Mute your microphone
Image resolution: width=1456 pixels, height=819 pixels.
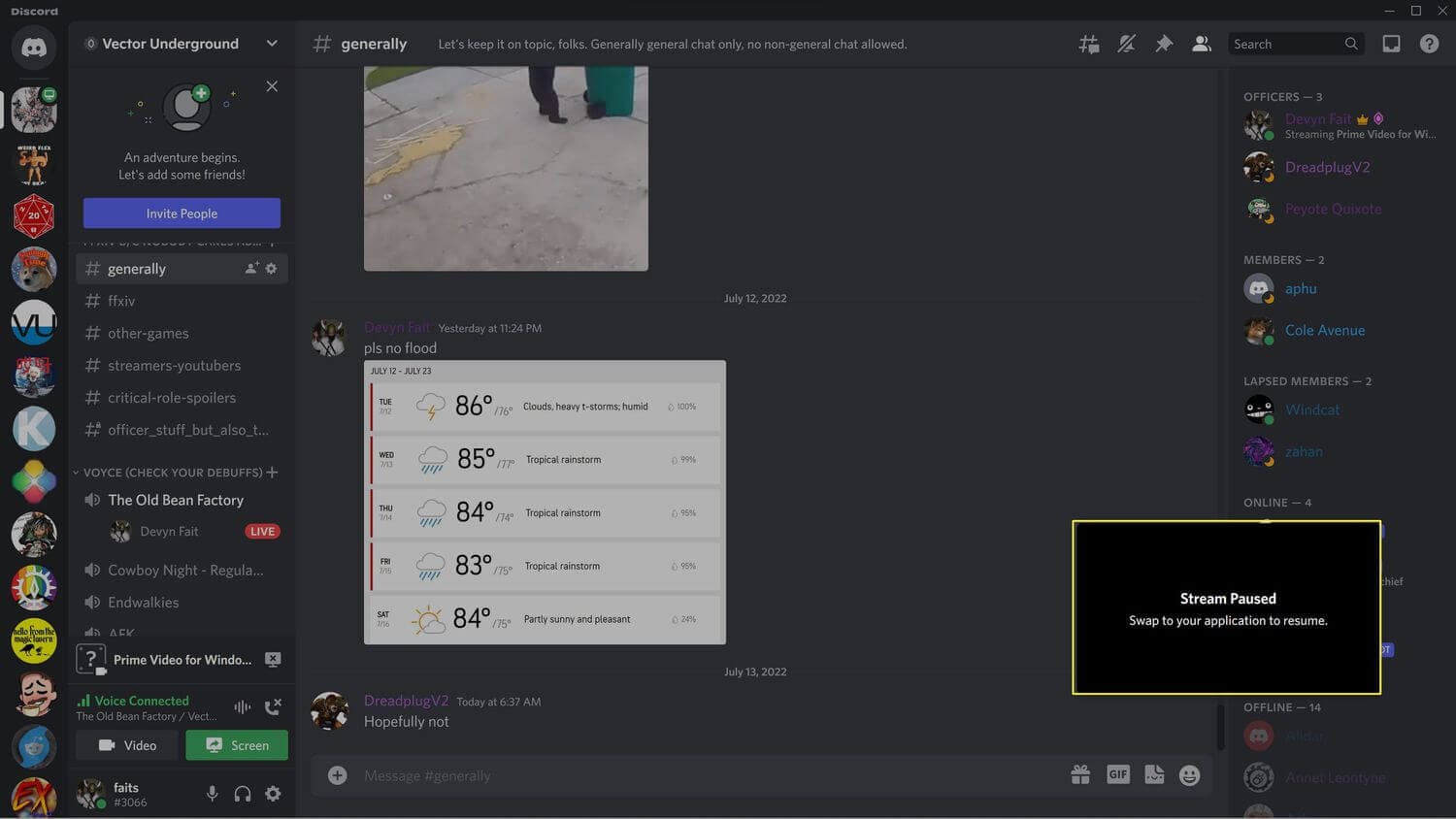pos(213,793)
